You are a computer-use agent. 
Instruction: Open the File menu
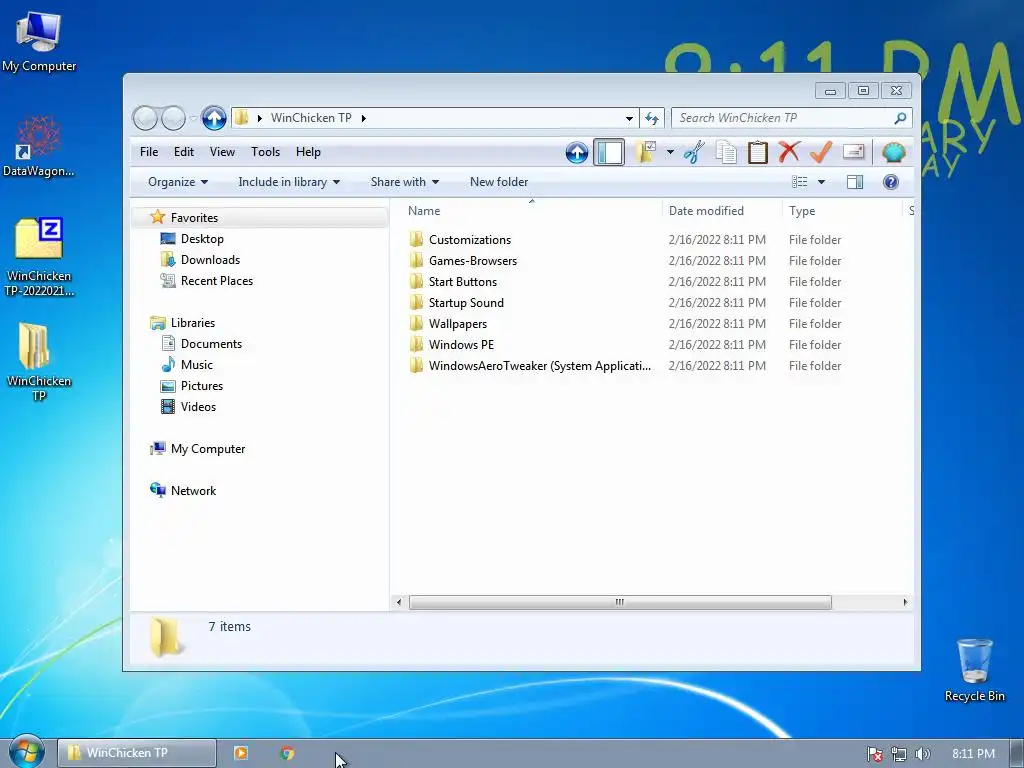(x=149, y=152)
